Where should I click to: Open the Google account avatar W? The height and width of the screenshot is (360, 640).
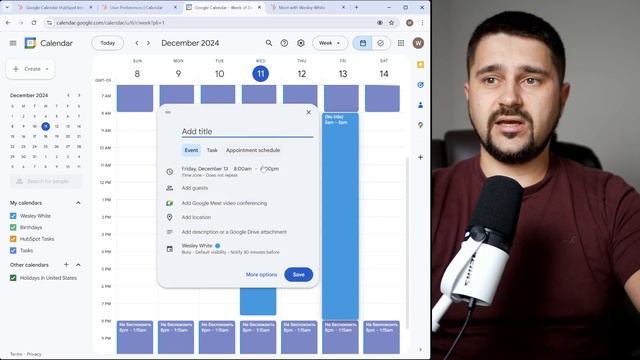418,43
